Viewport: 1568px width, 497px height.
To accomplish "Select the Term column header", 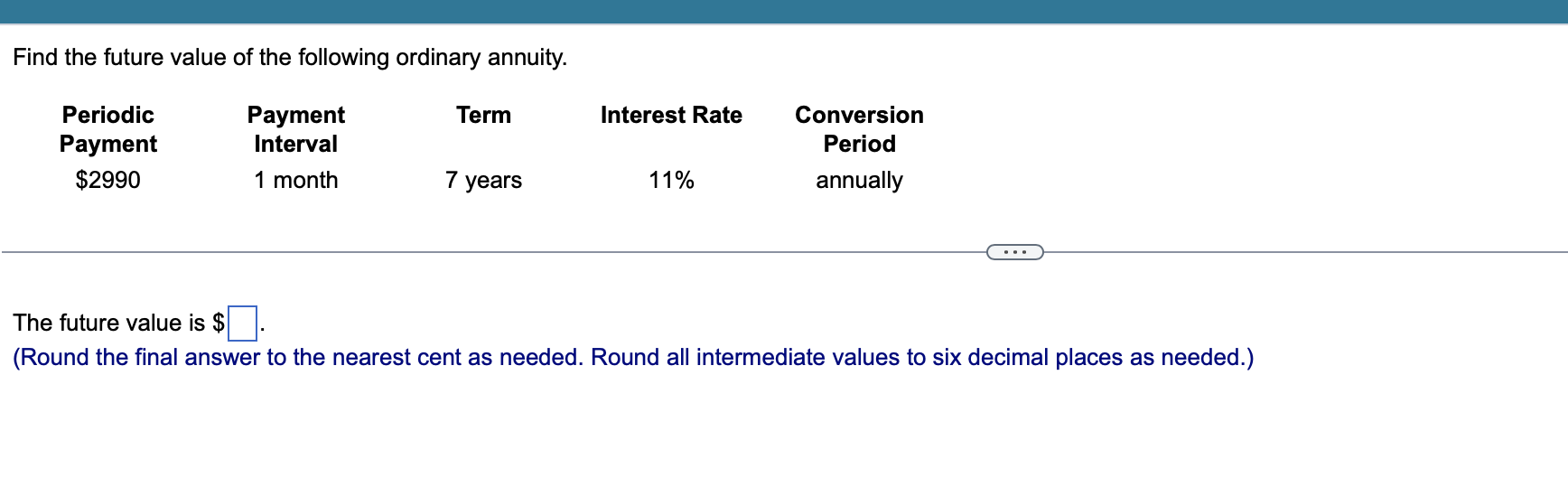I will click(484, 115).
